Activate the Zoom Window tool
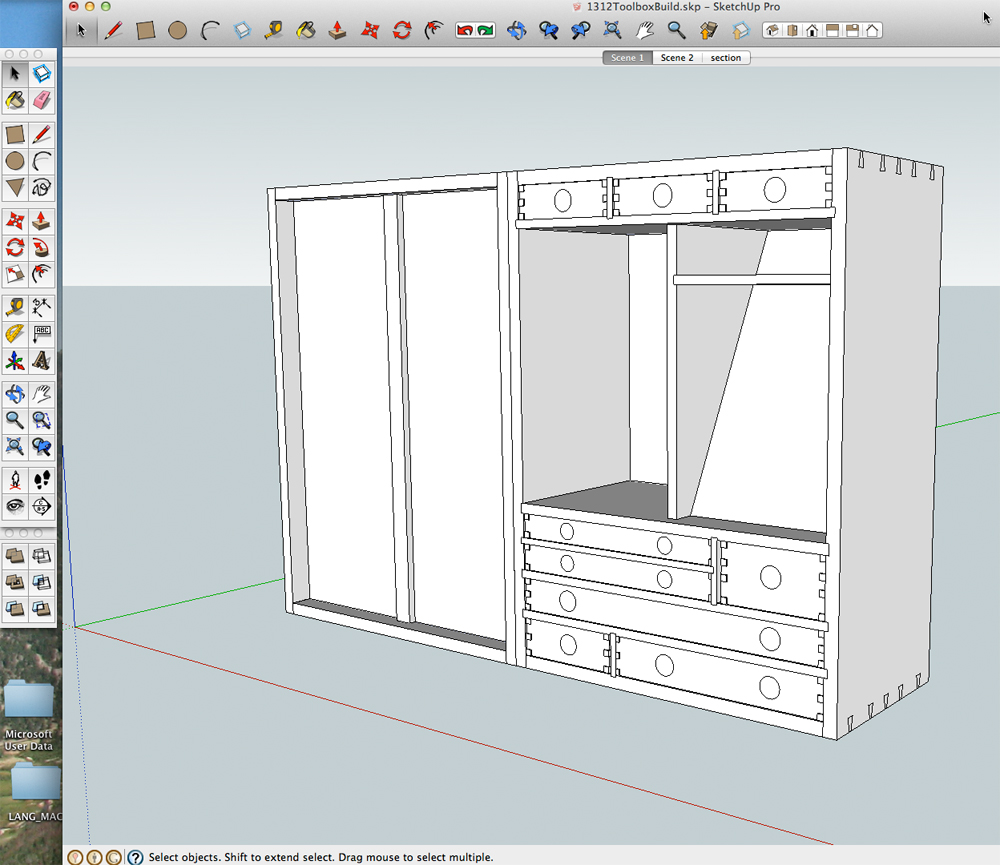The height and width of the screenshot is (865, 1000). [41, 420]
